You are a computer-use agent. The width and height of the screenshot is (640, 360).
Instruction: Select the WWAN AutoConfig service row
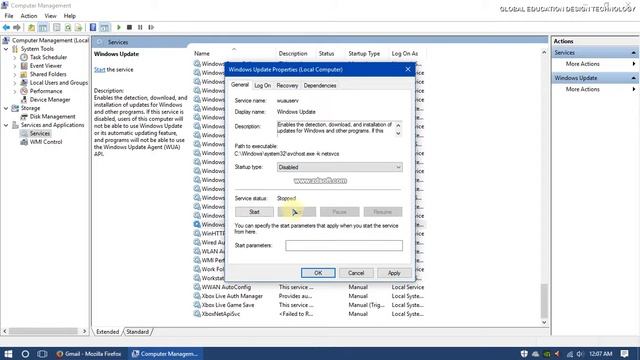309,287
